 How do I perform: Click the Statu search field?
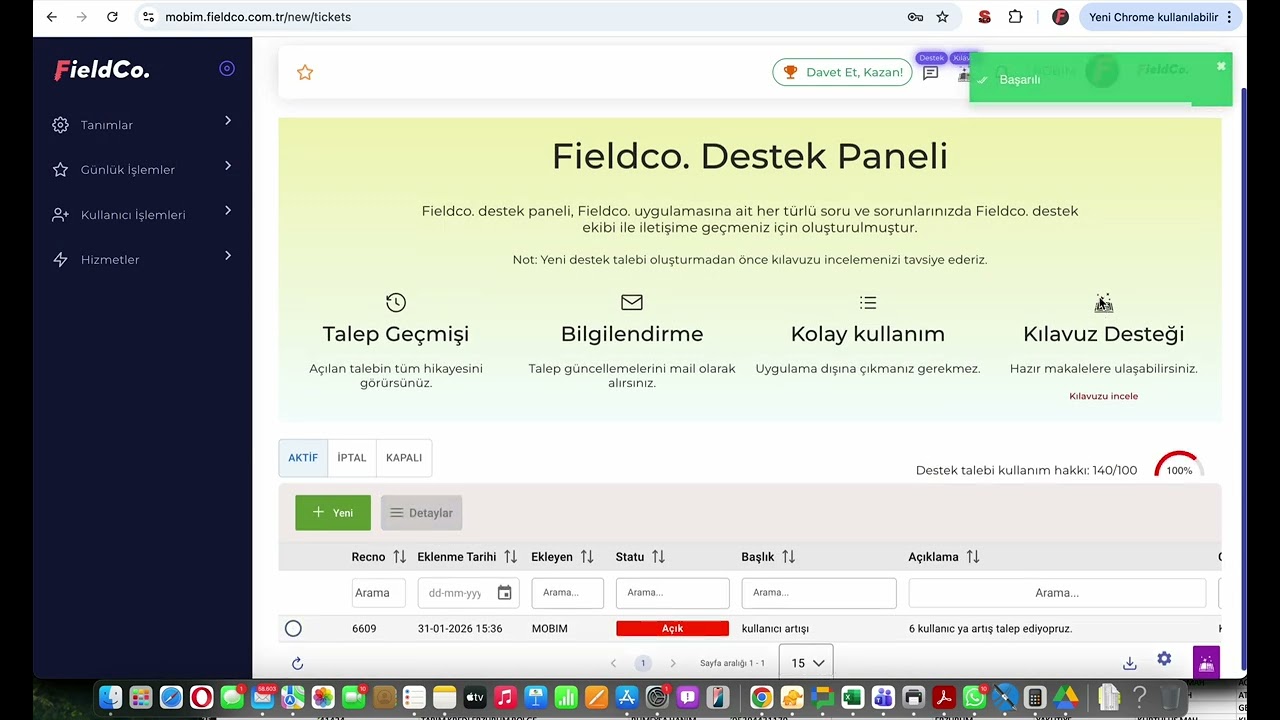(x=672, y=593)
